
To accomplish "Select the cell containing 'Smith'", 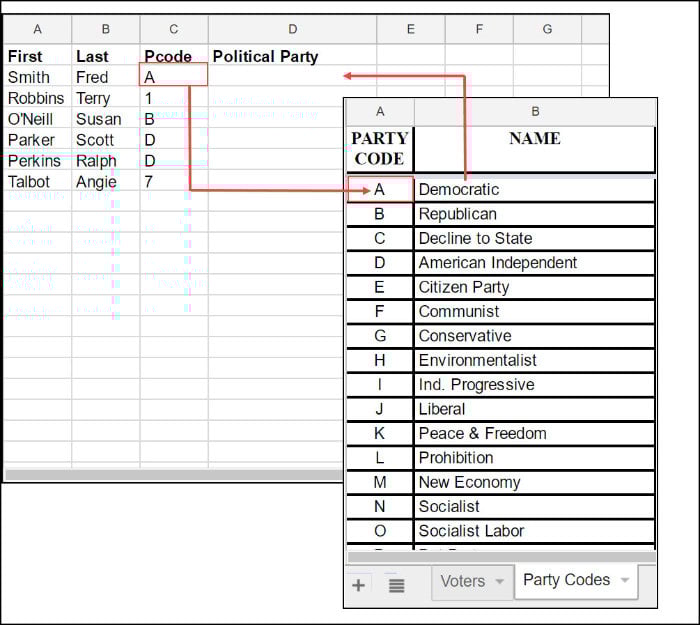I will [x=38, y=77].
